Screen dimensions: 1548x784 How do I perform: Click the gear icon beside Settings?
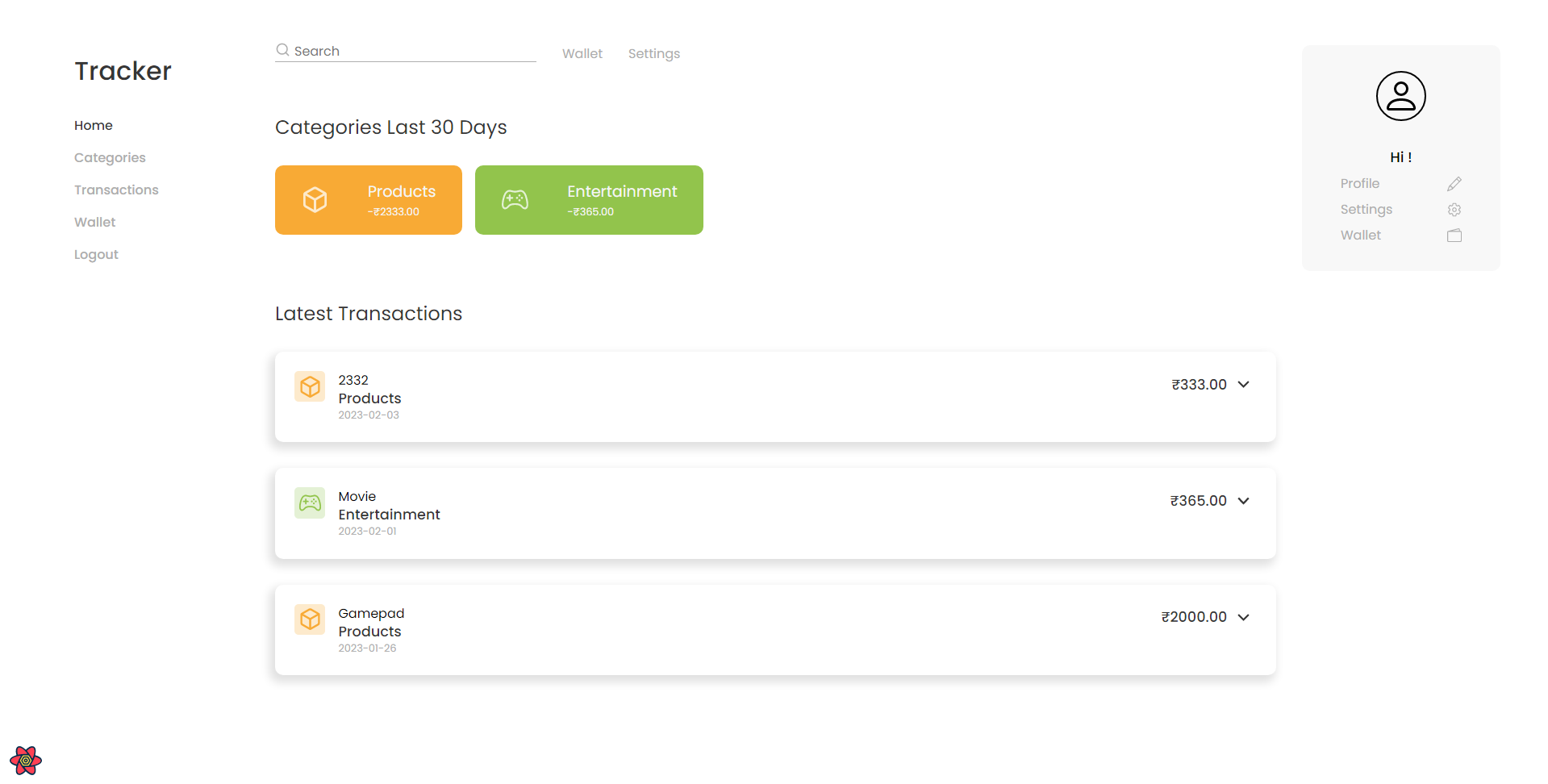[1454, 210]
